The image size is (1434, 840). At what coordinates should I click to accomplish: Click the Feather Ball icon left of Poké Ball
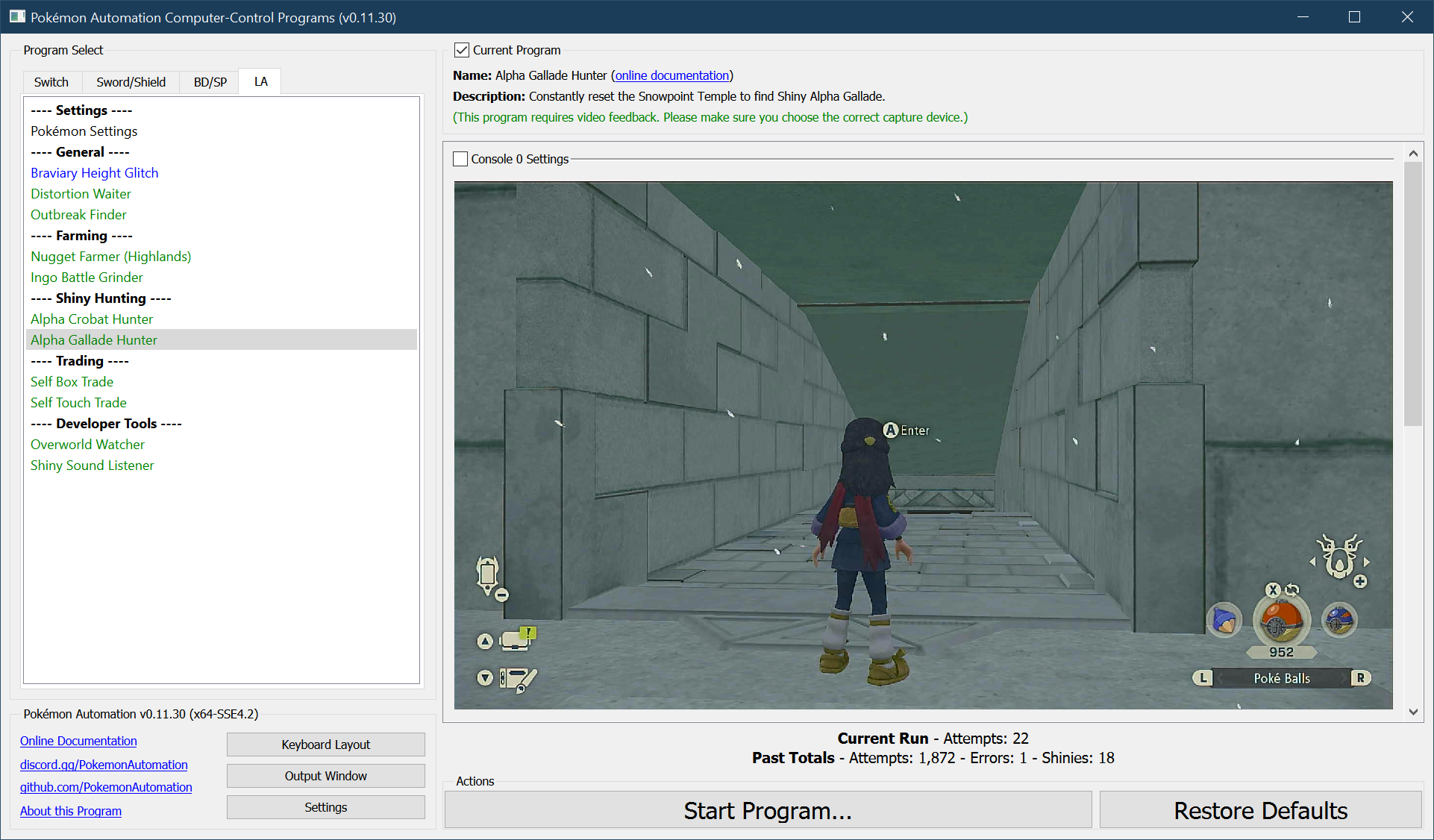click(x=1224, y=620)
